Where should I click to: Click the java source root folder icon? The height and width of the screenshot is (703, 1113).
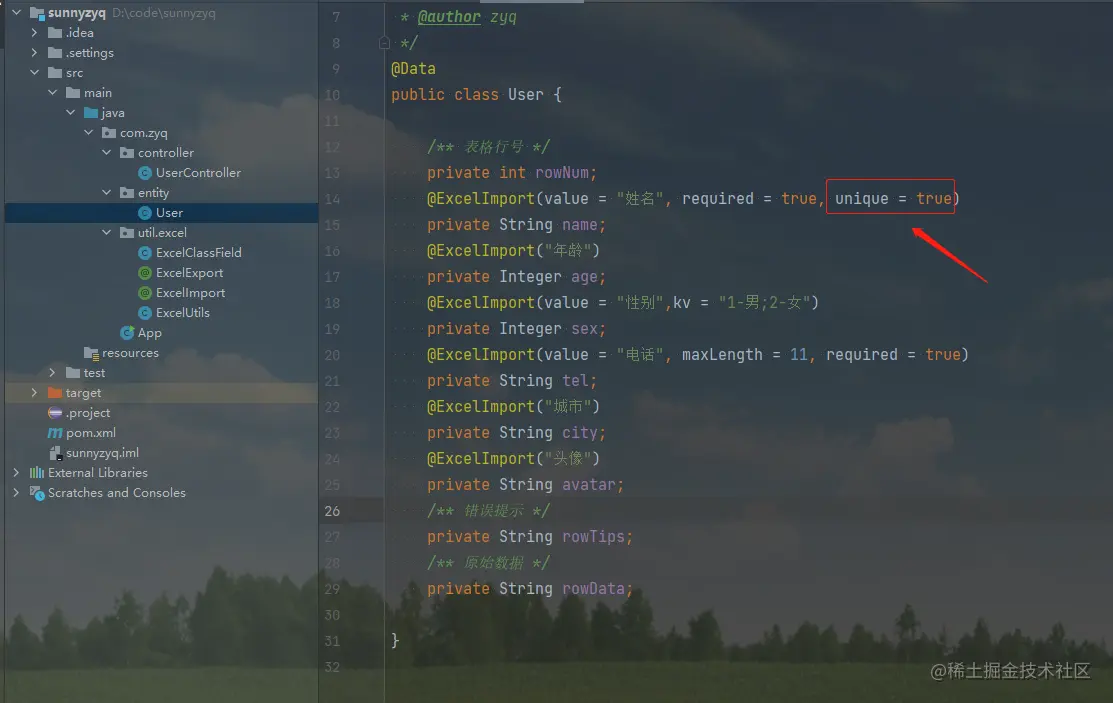click(91, 112)
